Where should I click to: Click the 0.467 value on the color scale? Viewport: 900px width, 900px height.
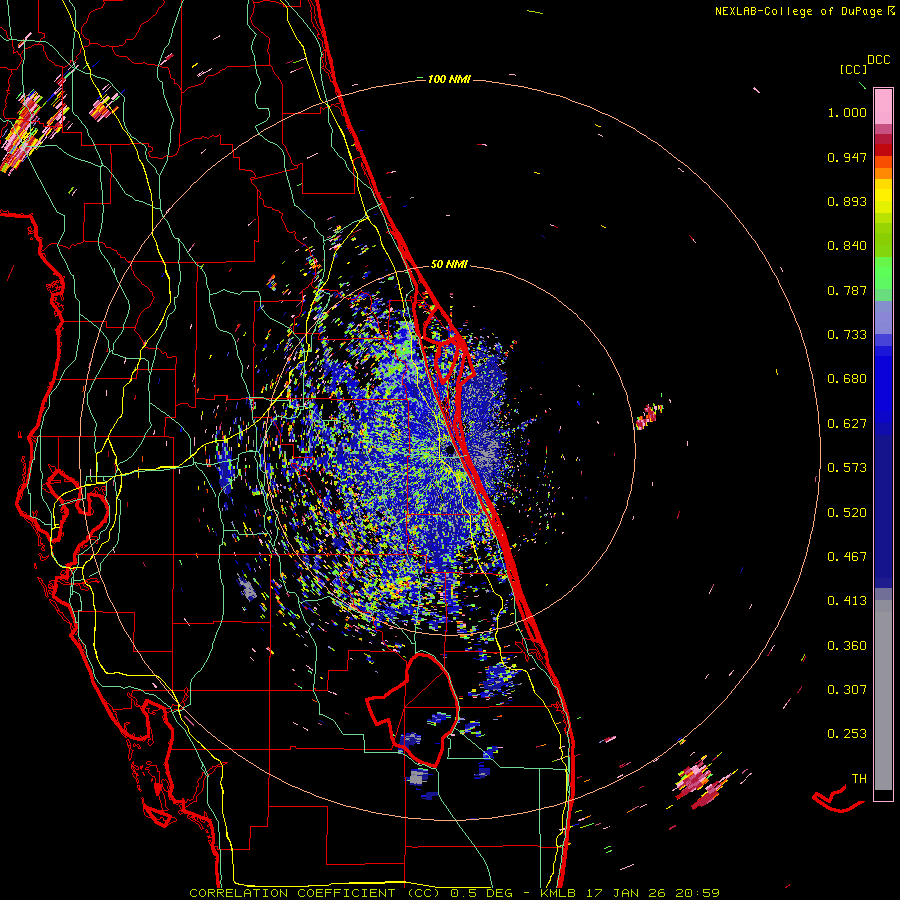pos(847,557)
